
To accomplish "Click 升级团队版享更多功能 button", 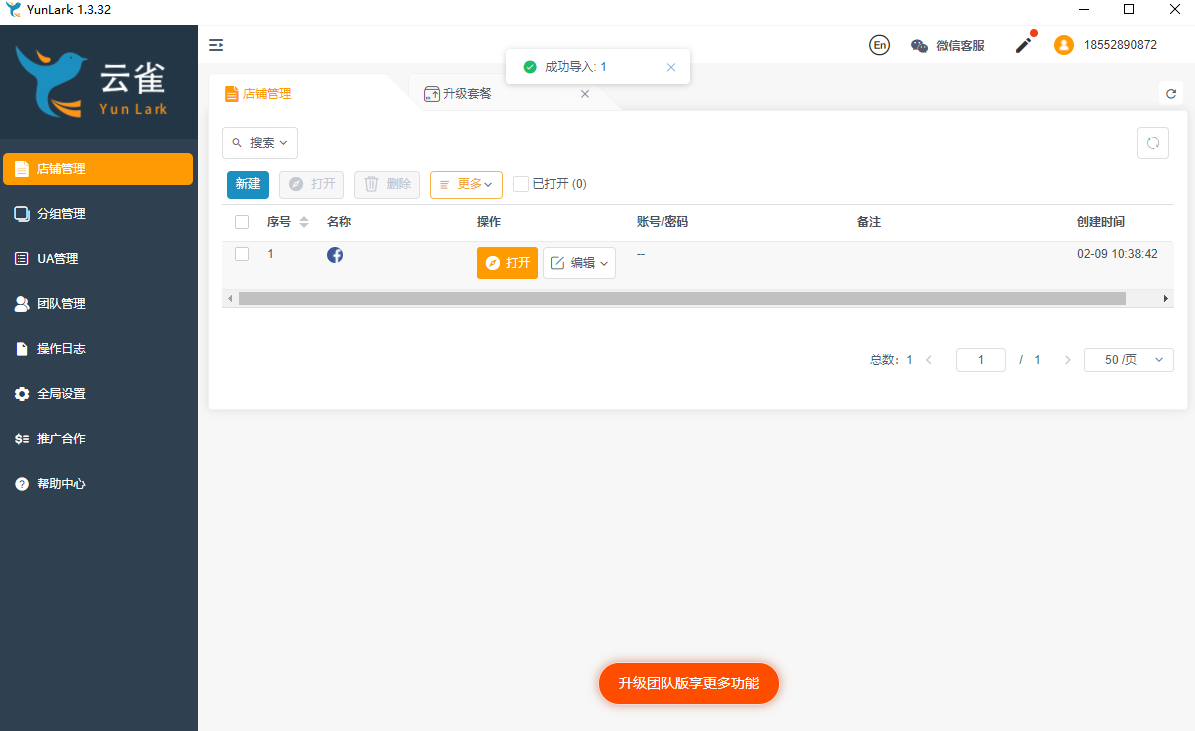I will tap(689, 683).
